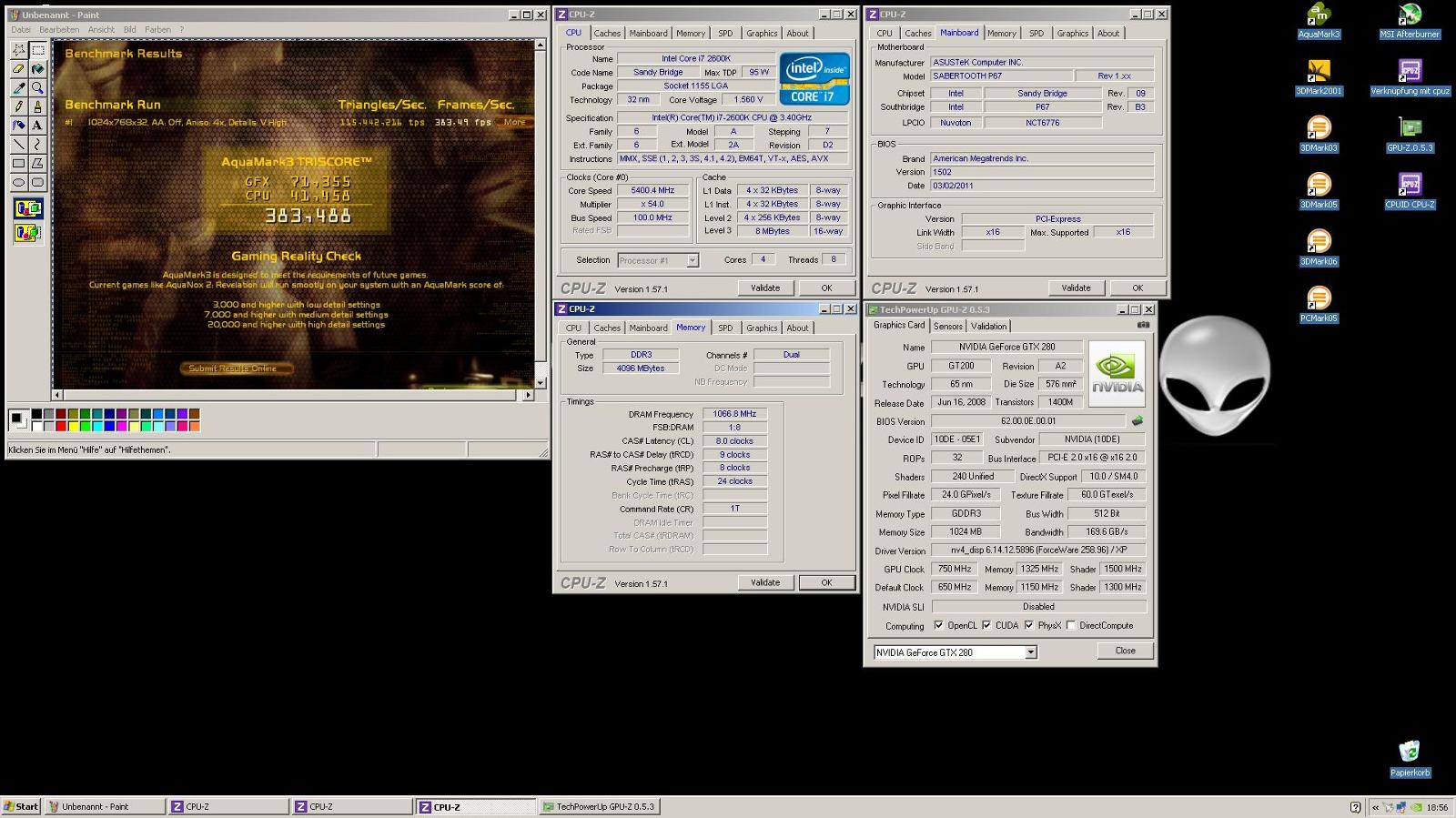Select transparent selection mode option in Paint

tap(27, 233)
